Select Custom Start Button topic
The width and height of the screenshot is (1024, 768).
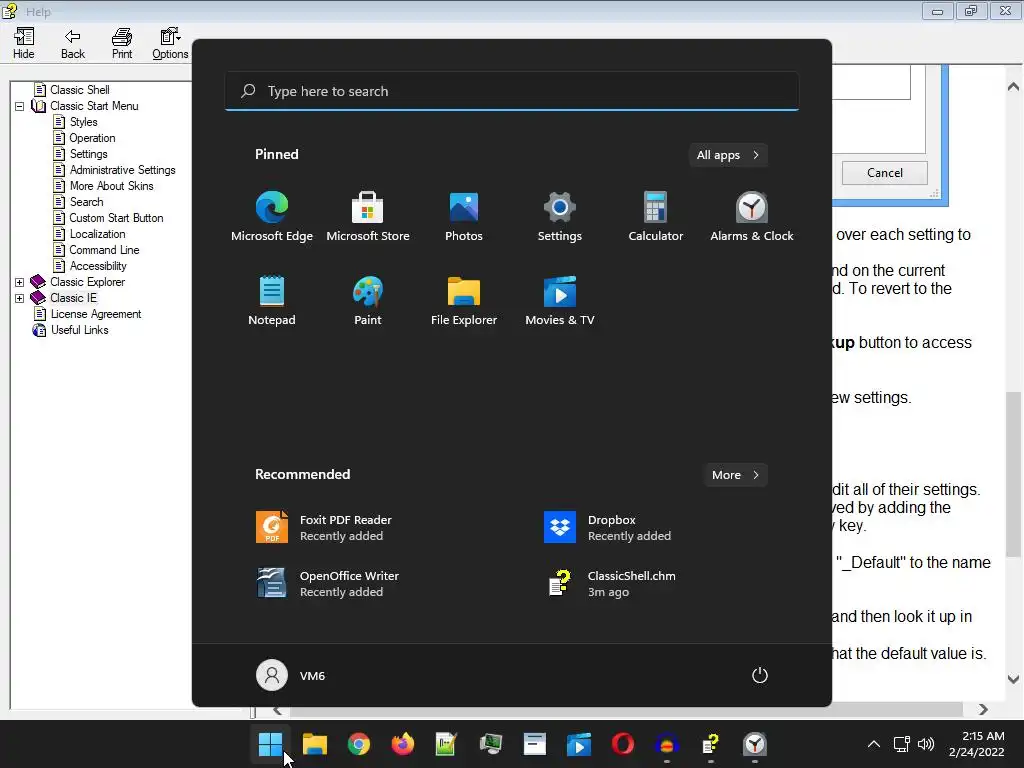click(116, 217)
